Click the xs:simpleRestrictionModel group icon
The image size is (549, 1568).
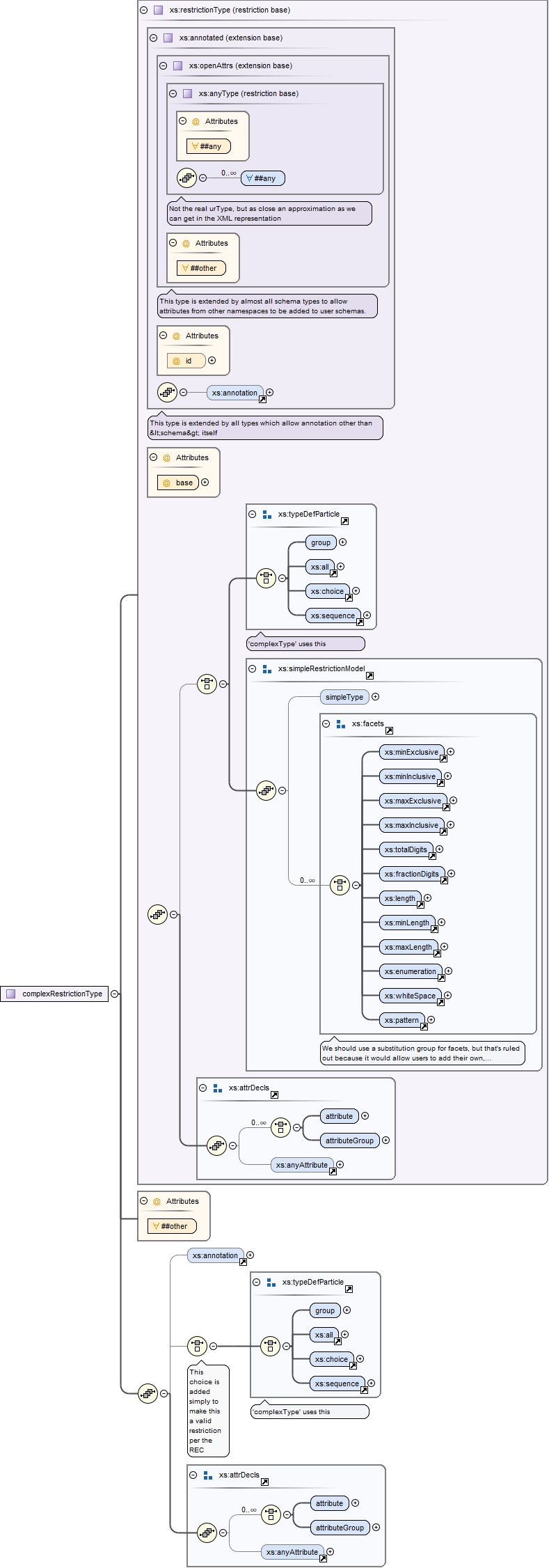(x=266, y=668)
